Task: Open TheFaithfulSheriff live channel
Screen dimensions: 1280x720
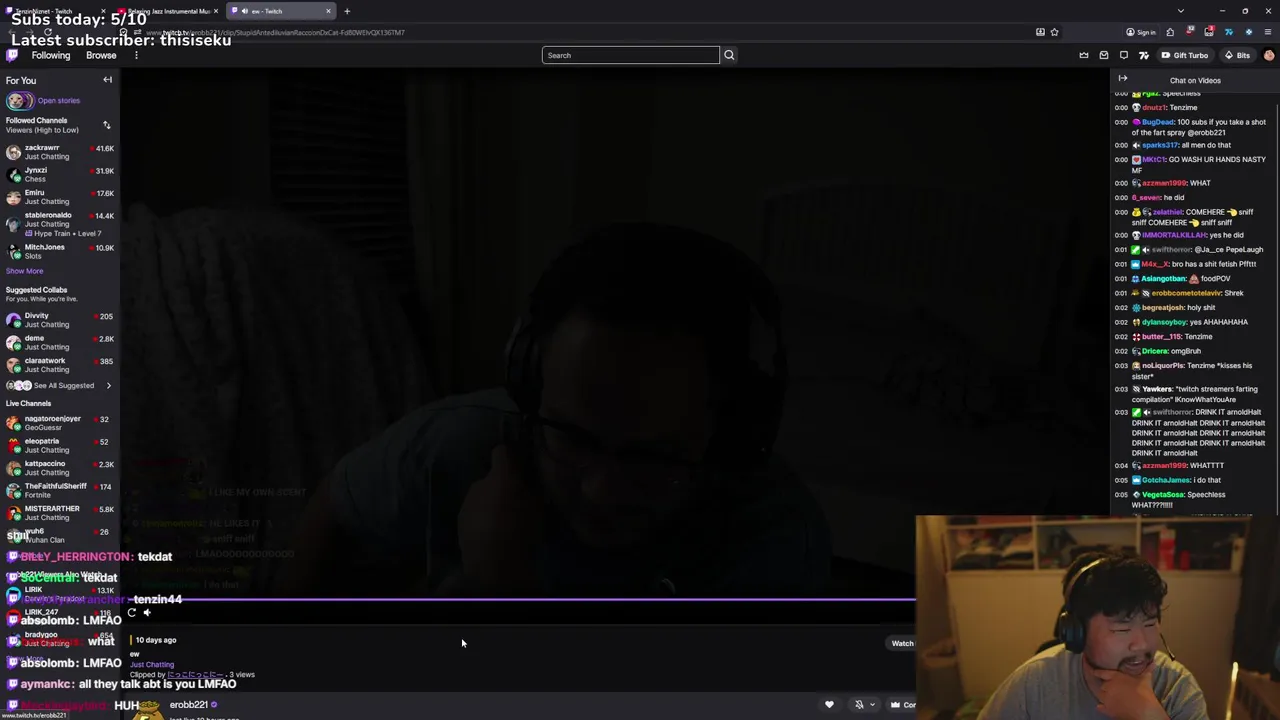Action: (60, 490)
